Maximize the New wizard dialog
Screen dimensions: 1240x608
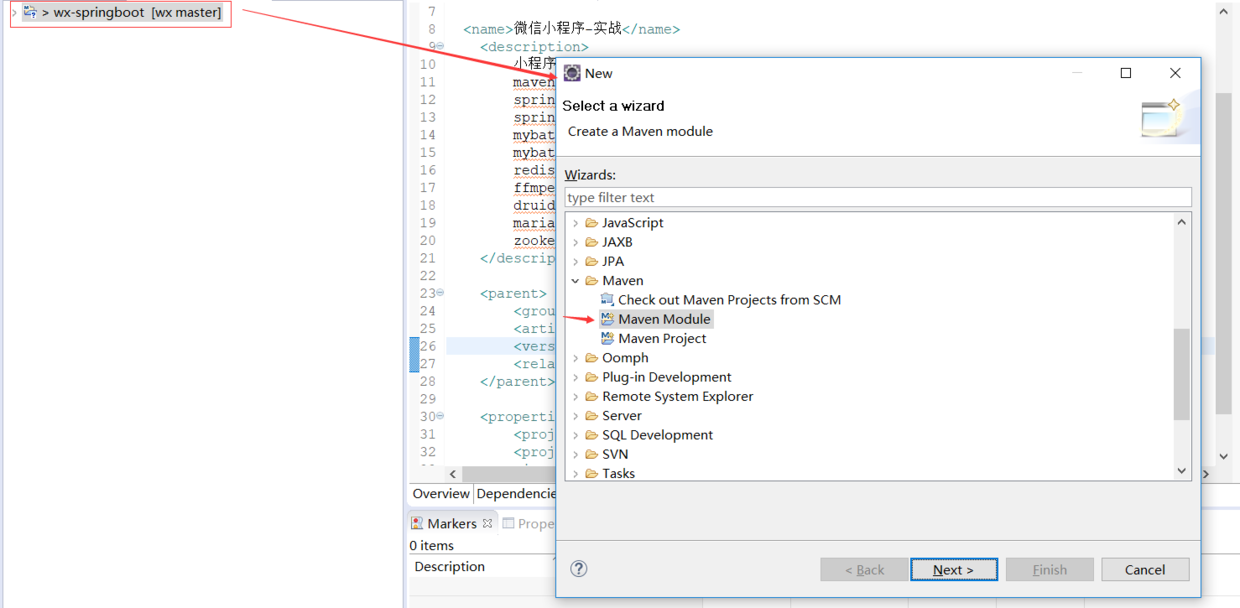point(1126,73)
